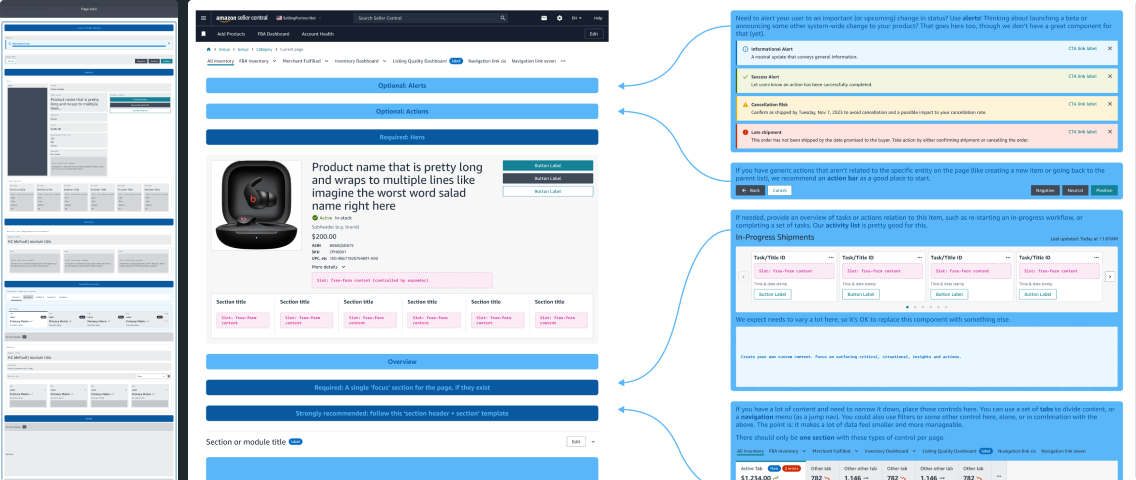
Task: Open settings via the gear icon
Action: pos(559,18)
